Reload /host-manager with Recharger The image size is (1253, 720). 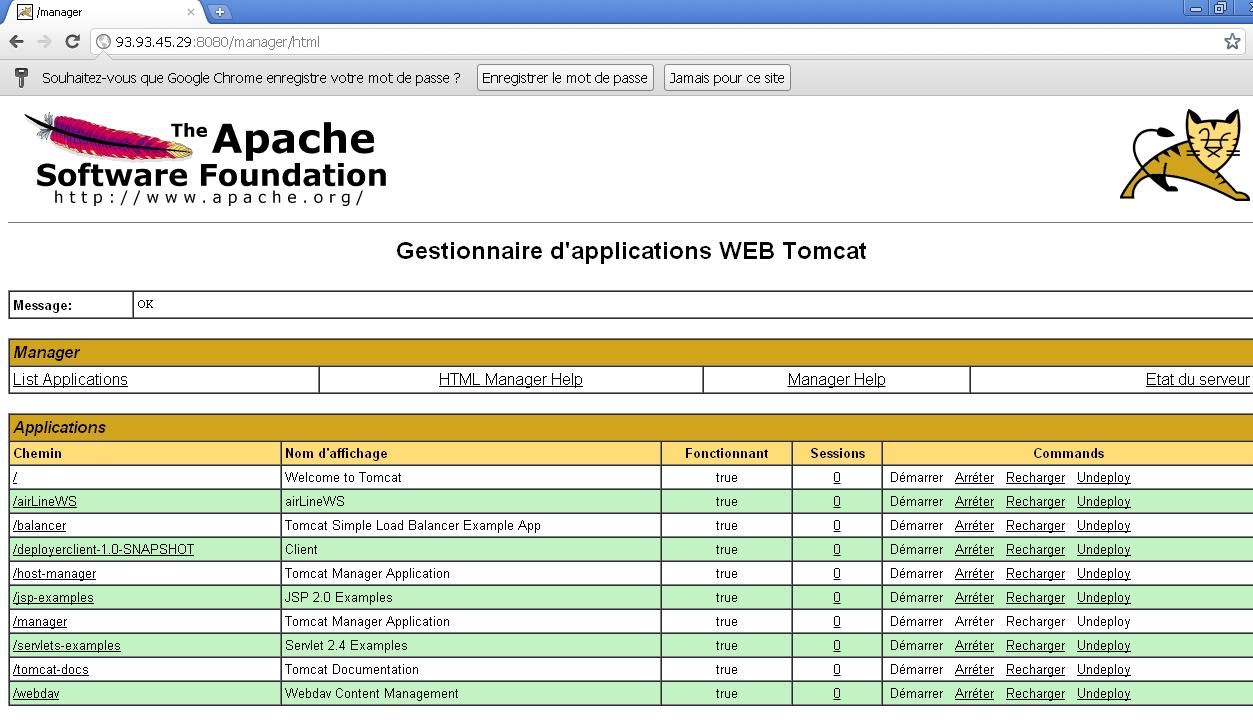pos(1035,574)
